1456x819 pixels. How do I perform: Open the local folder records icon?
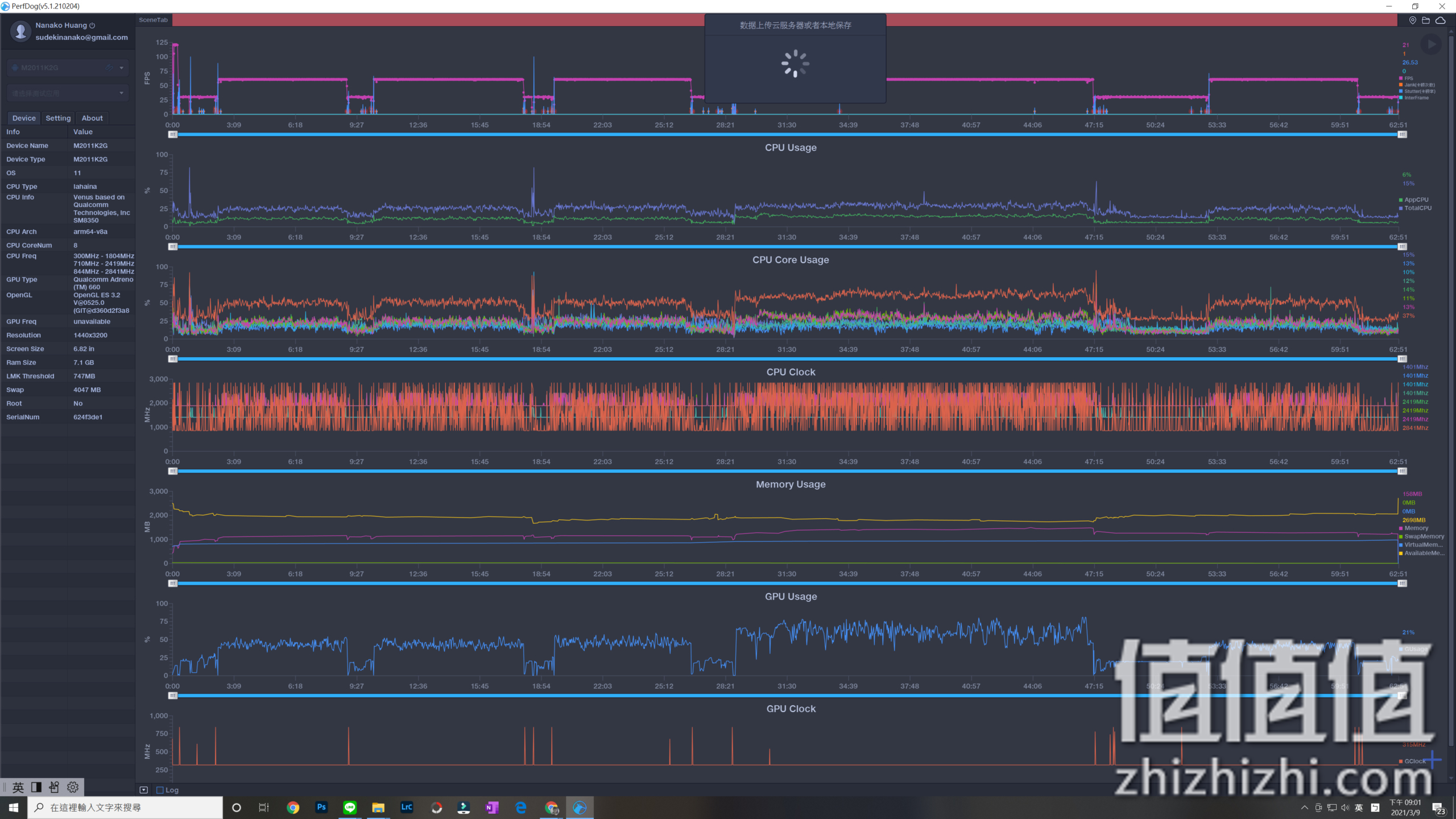(x=1426, y=20)
